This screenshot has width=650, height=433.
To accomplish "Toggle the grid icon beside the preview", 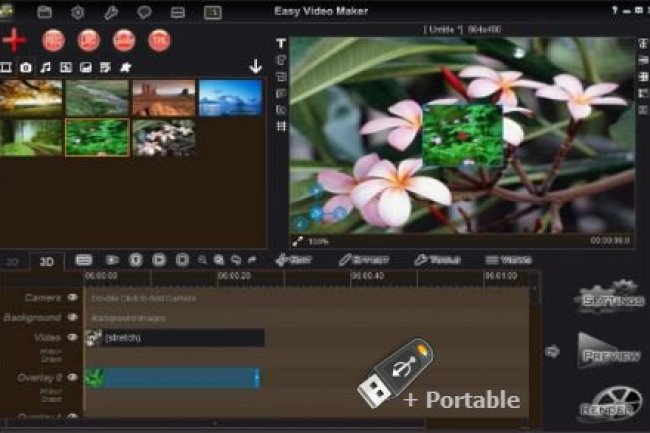I will point(281,125).
